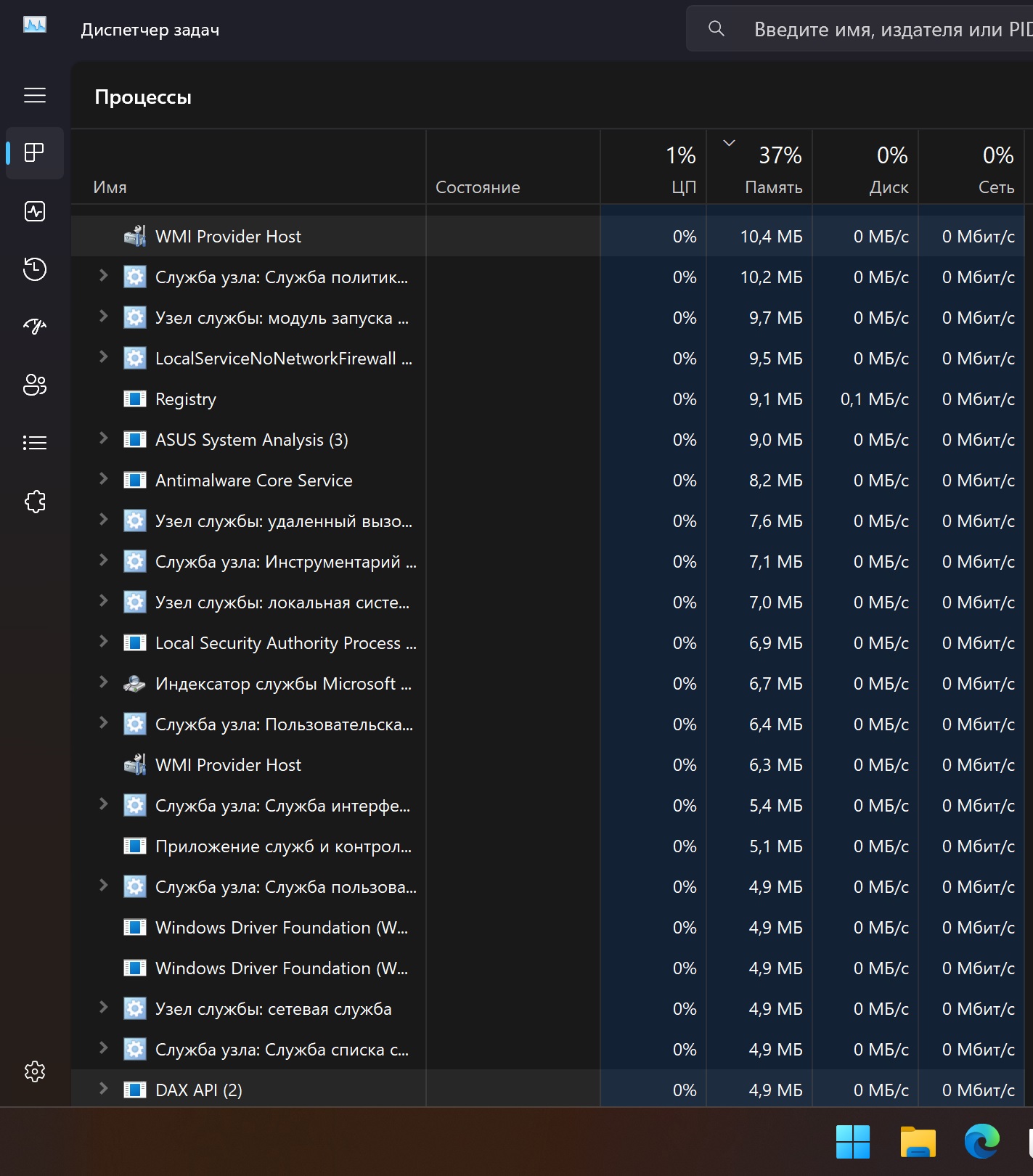Expand Local Security Authority Process row

click(103, 641)
